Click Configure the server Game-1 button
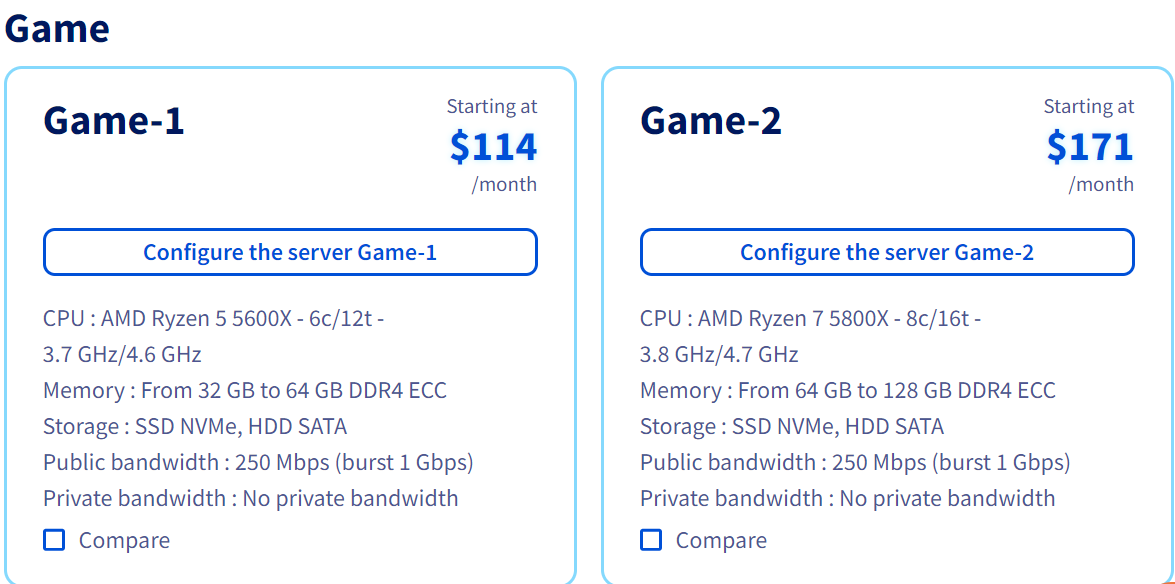Screen dimensions: 1175x584 pyautogui.click(x=290, y=252)
